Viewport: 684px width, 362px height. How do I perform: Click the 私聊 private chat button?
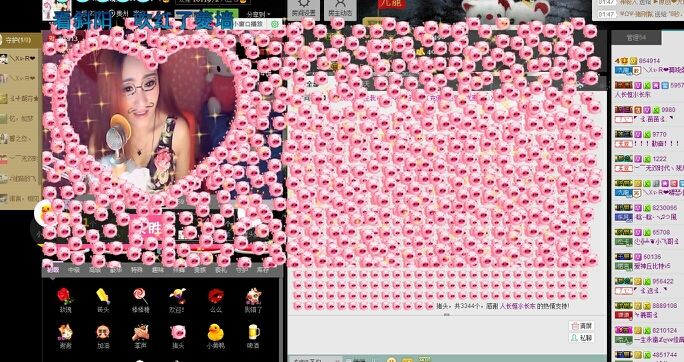[x=581, y=338]
